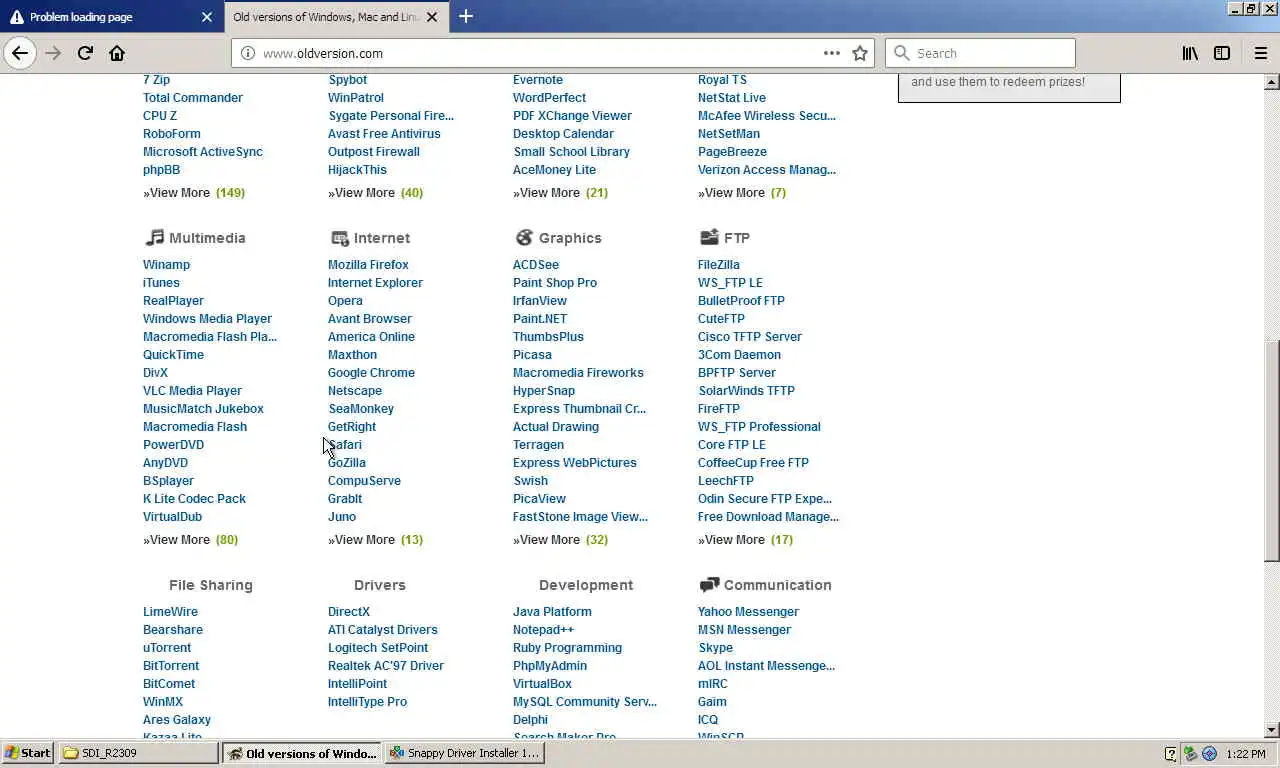The image size is (1280, 768).
Task: Select Old versions of Windows tab
Action: (336, 17)
